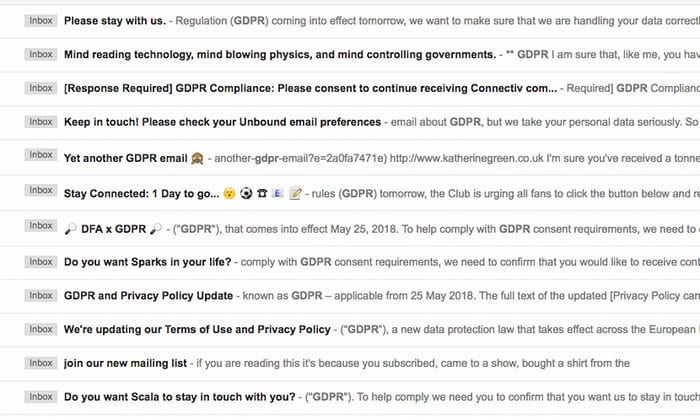This screenshot has height=420, width=700.
Task: Open 'Do you want Scala to stay' email
Action: coord(350,397)
